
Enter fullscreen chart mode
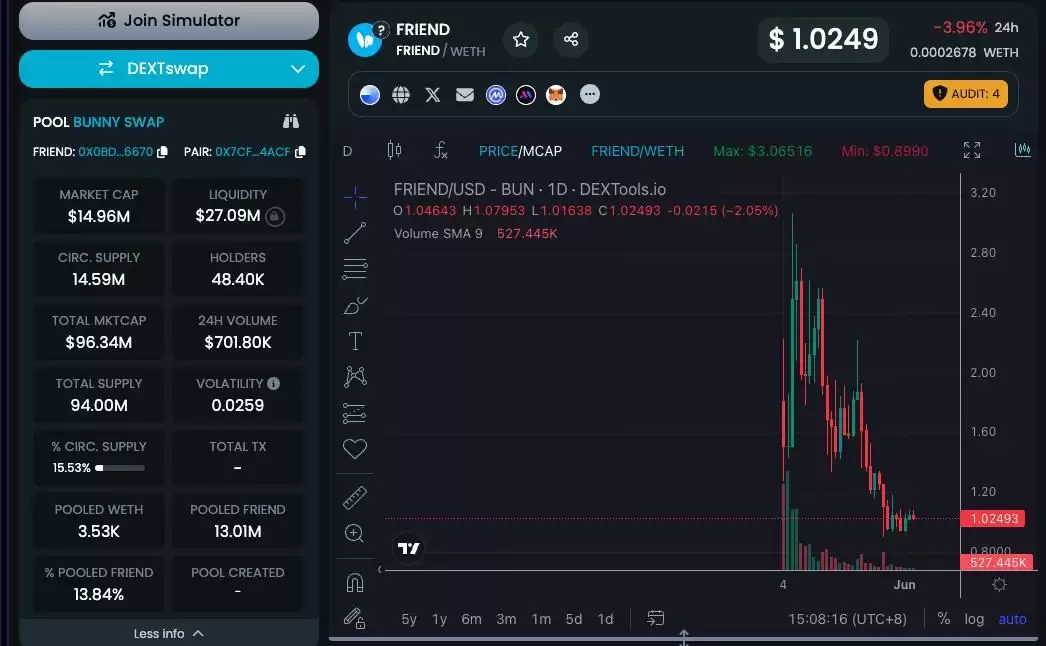coord(971,149)
